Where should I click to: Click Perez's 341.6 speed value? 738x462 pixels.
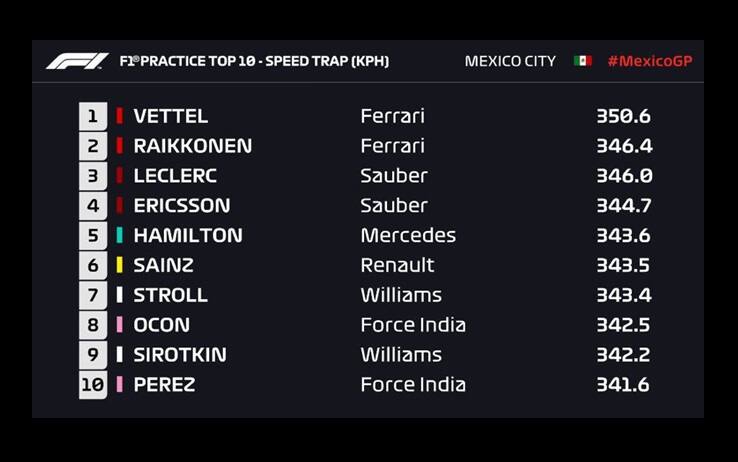[x=623, y=384]
